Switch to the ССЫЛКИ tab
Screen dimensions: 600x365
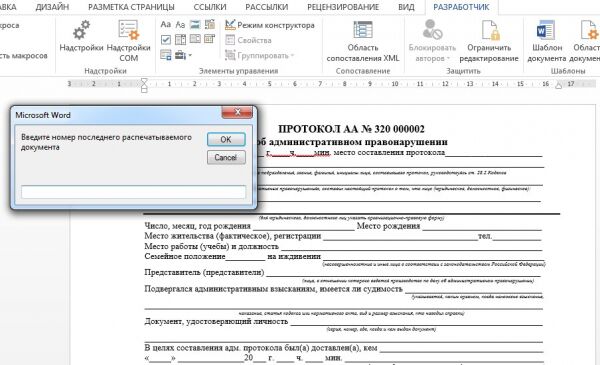[210, 7]
